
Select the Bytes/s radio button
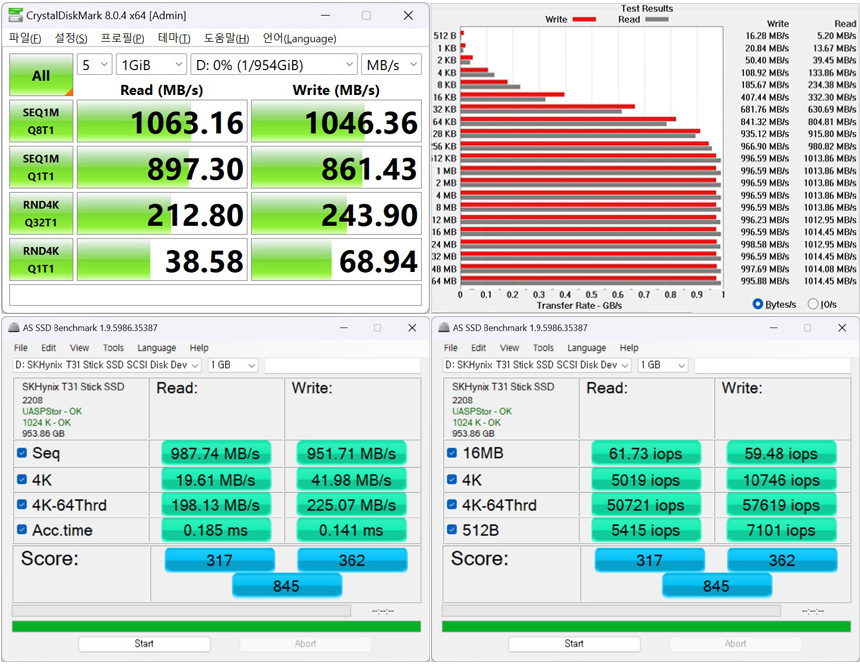757,304
